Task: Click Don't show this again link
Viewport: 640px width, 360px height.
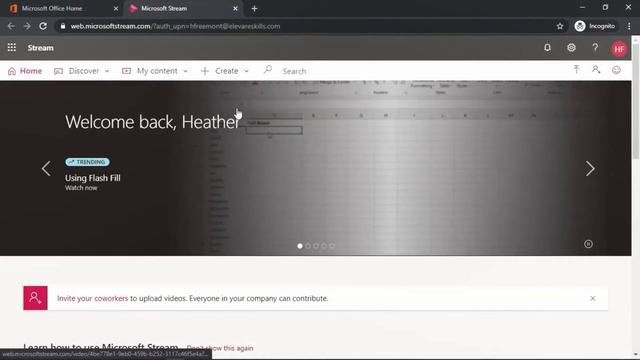Action: click(x=220, y=348)
